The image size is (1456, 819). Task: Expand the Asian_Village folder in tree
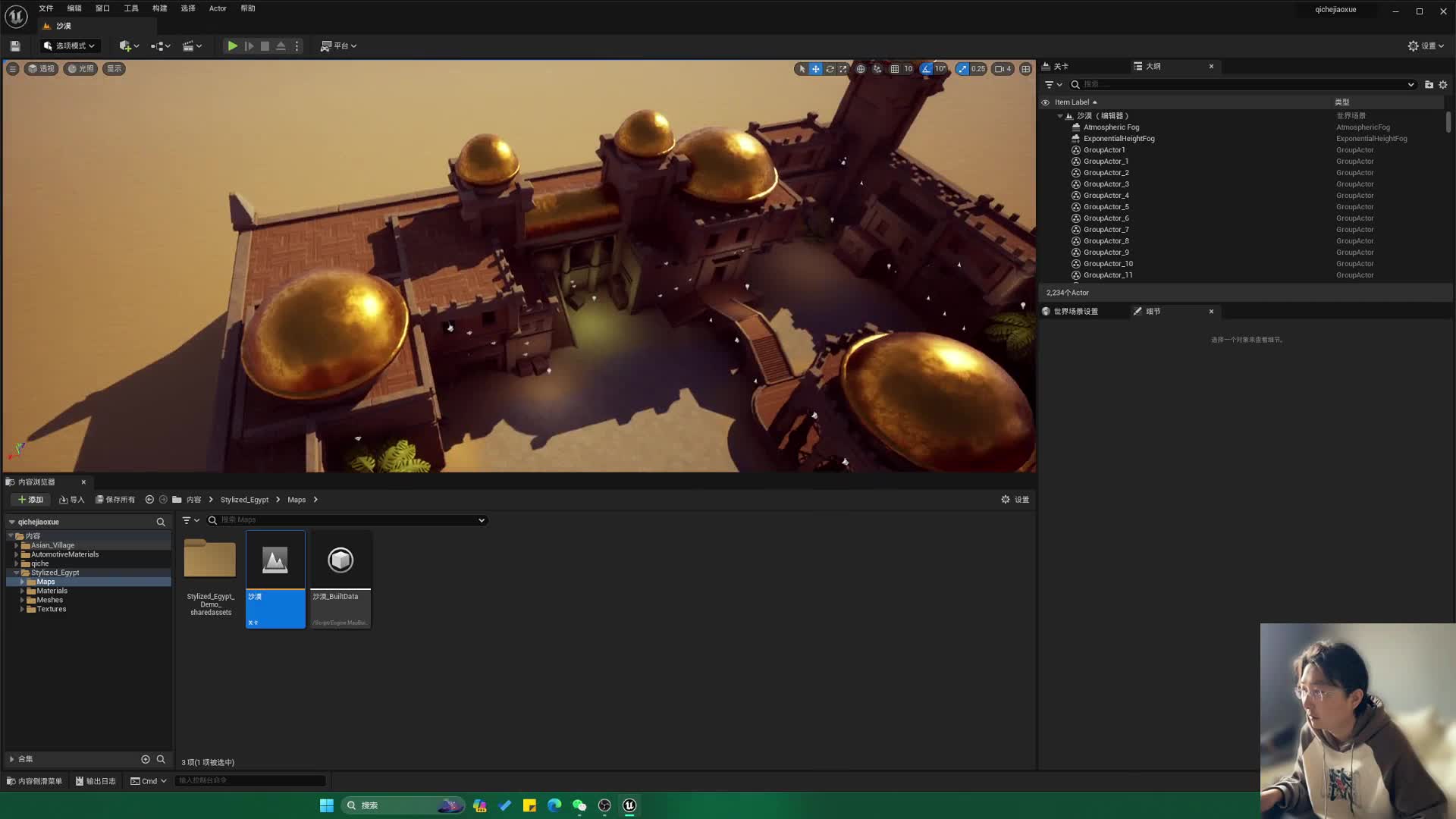[x=16, y=546]
